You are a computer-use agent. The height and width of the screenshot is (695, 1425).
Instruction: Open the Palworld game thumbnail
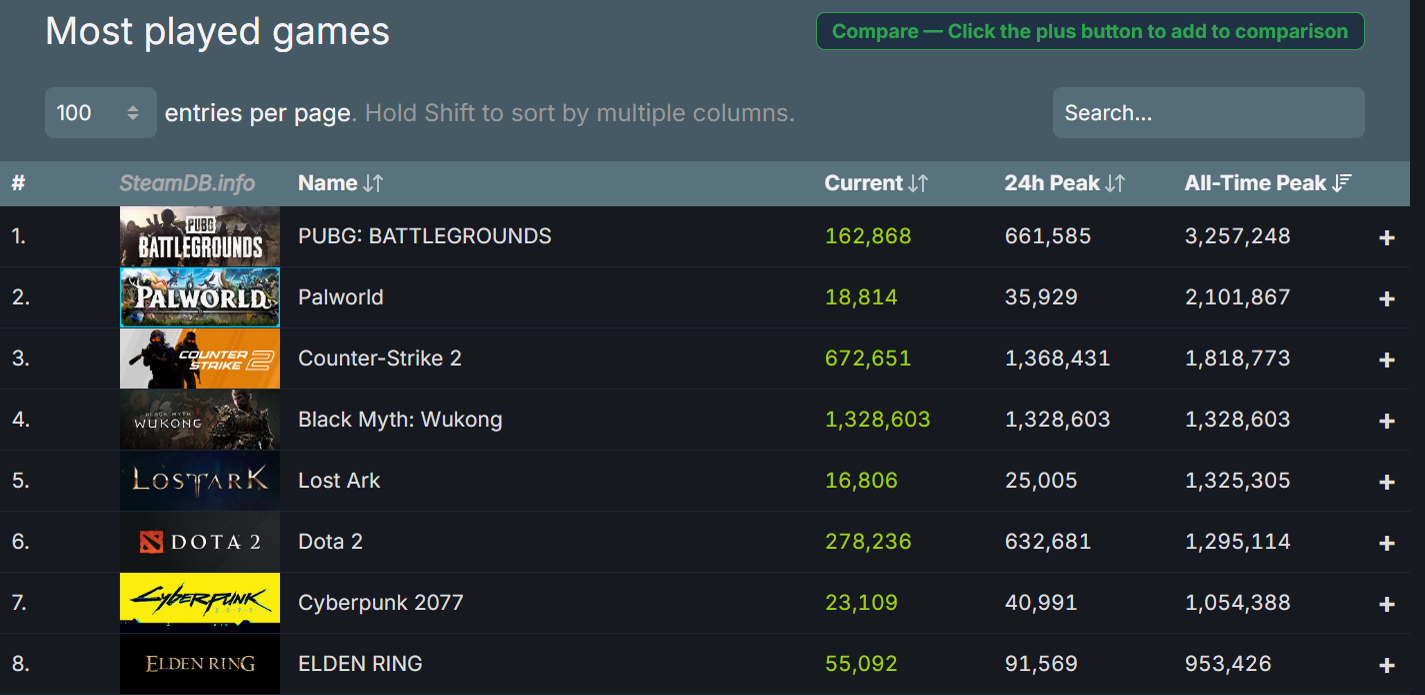point(200,297)
